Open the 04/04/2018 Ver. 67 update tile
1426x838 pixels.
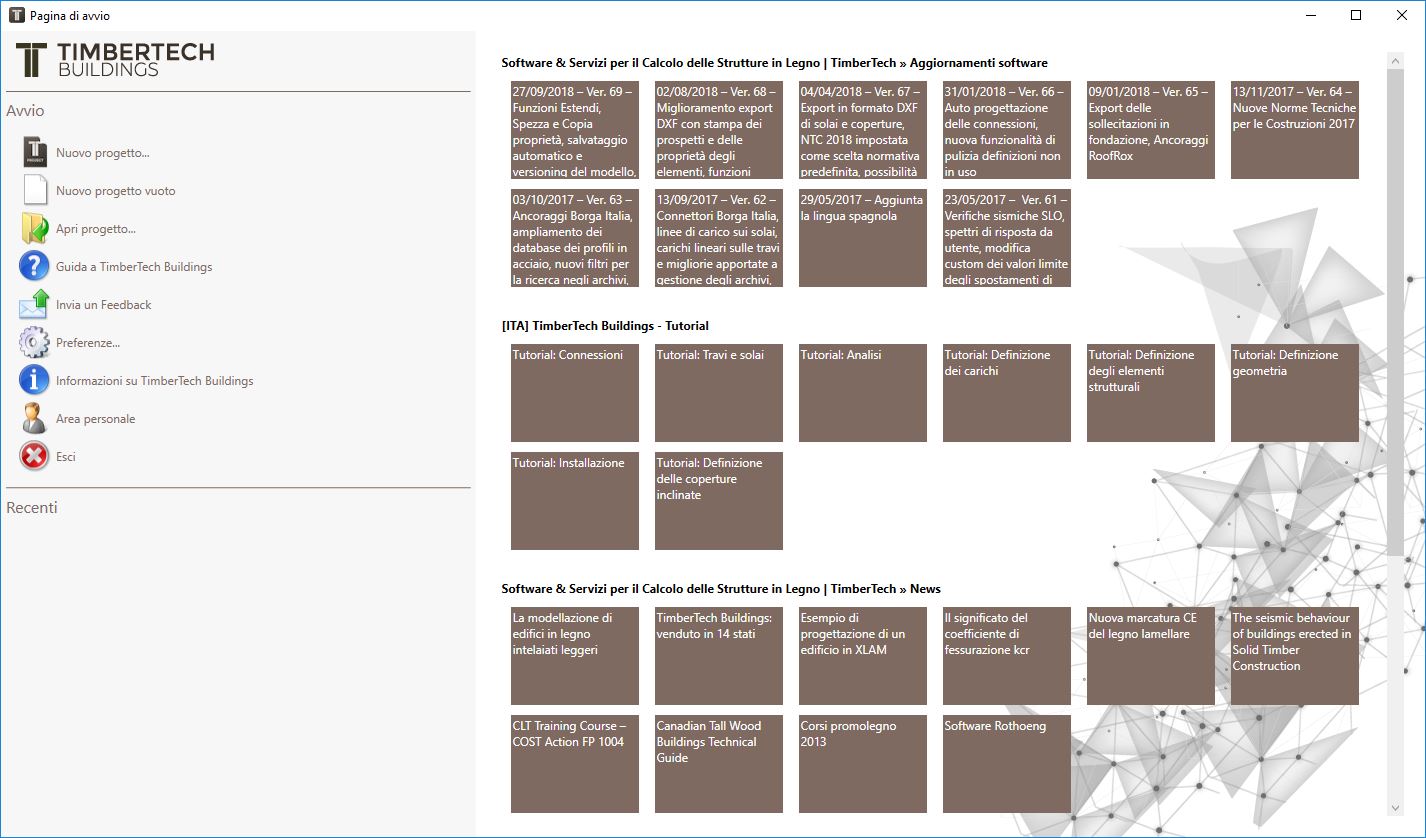[863, 130]
